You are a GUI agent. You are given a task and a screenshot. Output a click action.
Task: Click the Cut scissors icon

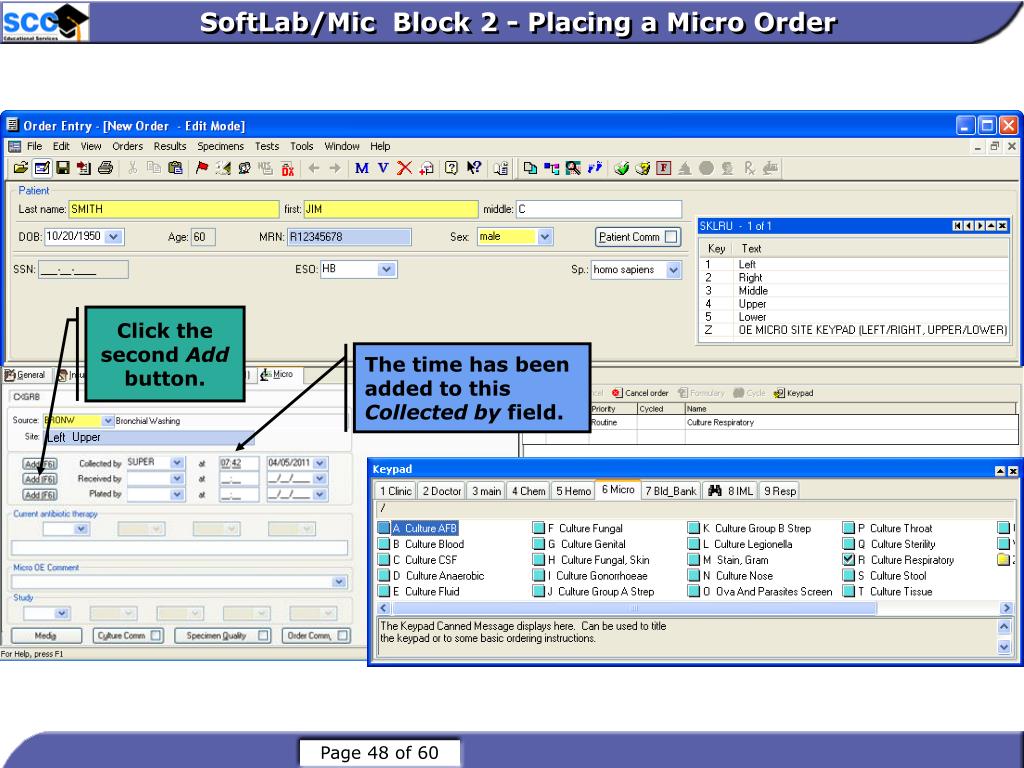click(133, 168)
